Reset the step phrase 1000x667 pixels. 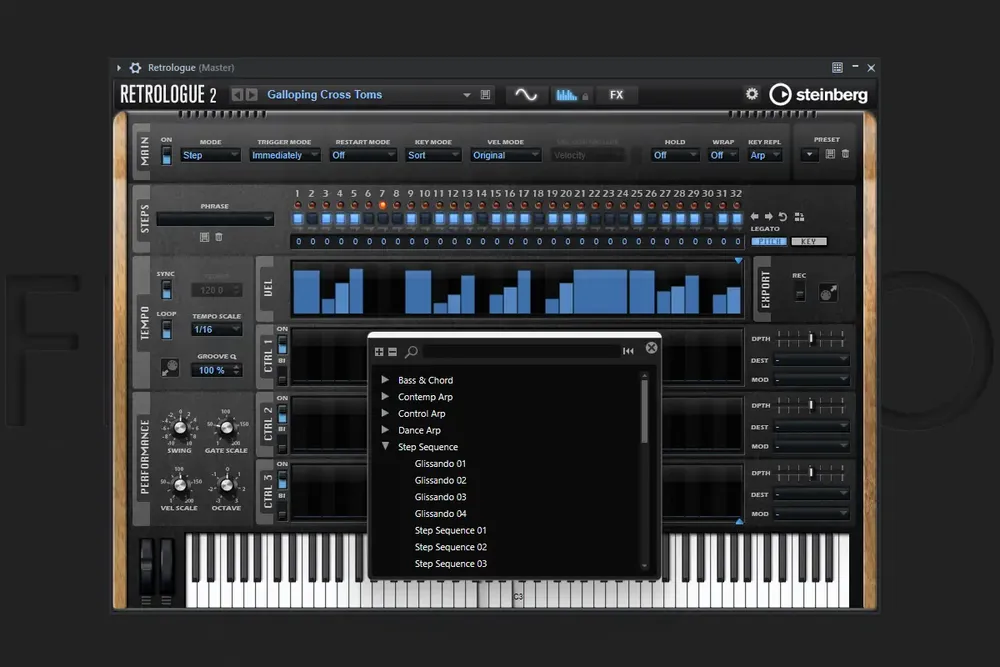[x=783, y=217]
